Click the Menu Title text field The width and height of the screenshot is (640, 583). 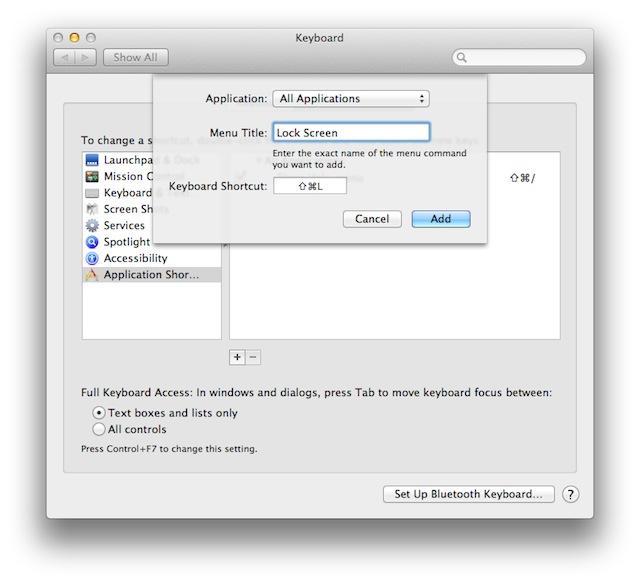click(x=351, y=132)
